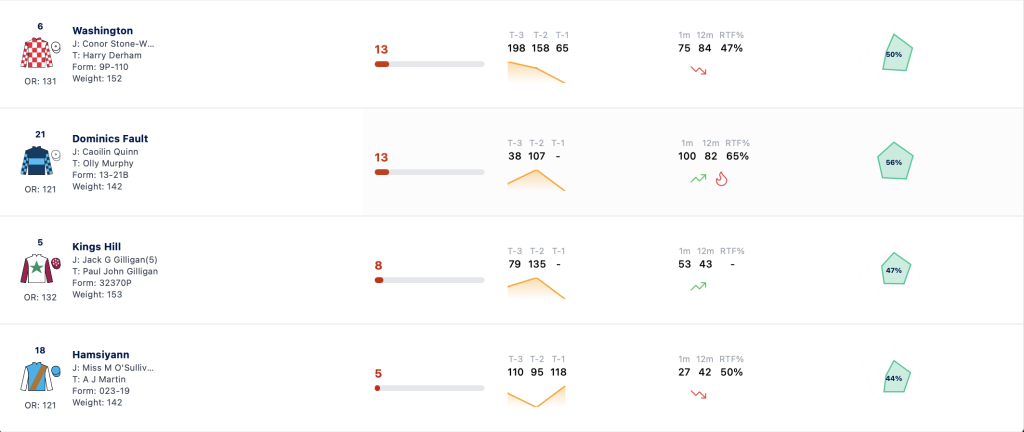Click Washington's red downward trend arrow
1024x432 pixels.
tap(699, 70)
